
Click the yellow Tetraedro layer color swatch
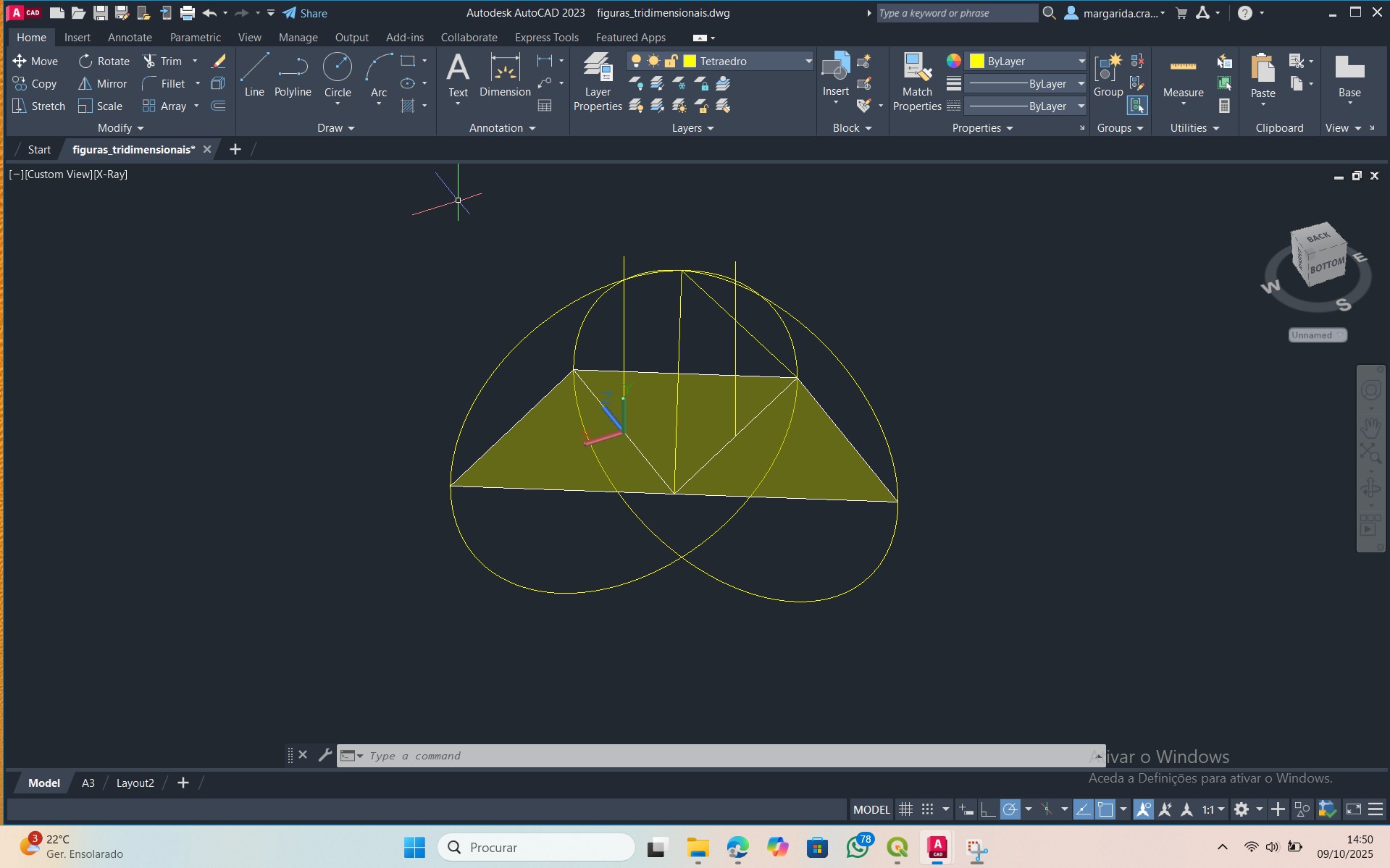click(690, 62)
